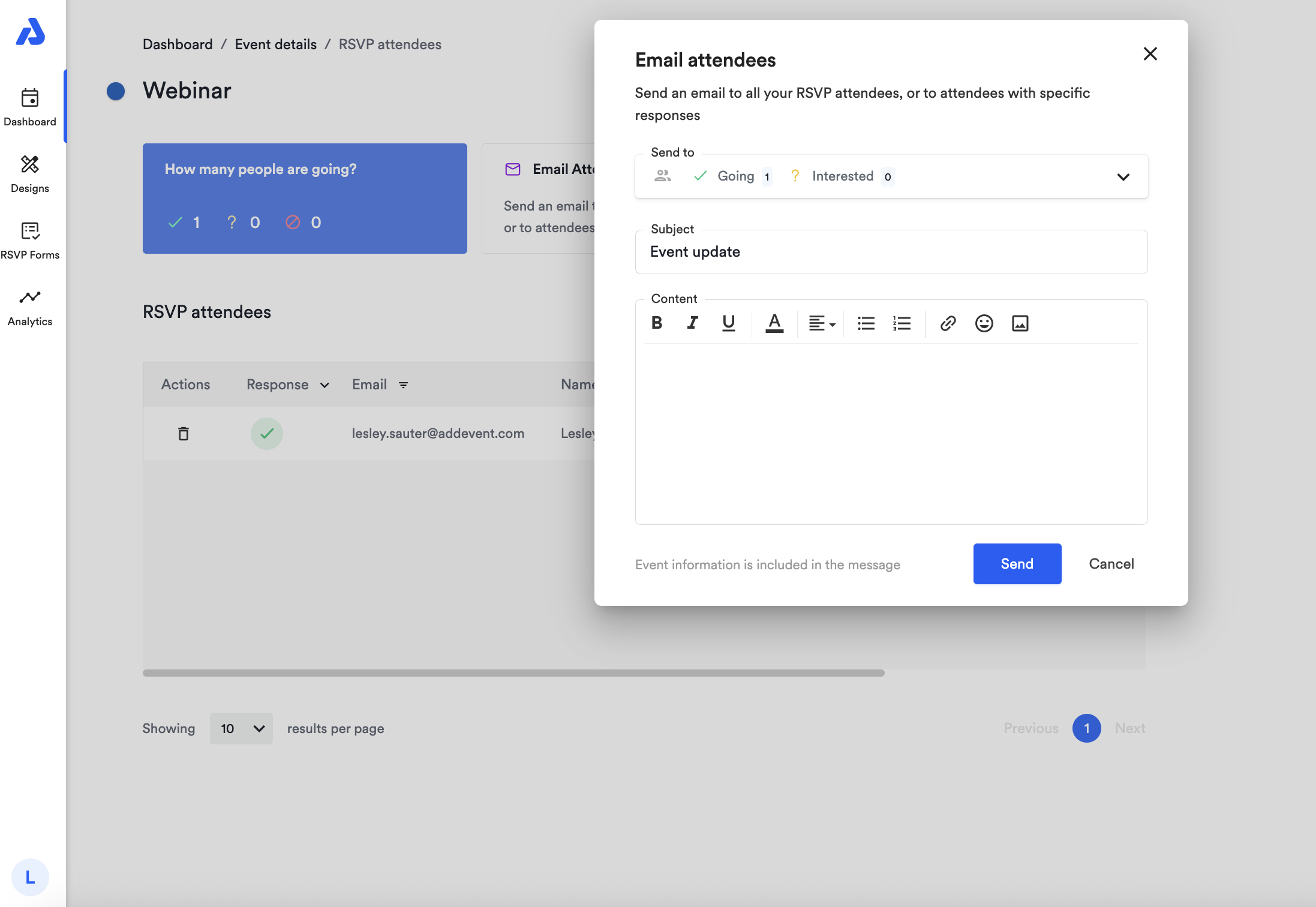1316x907 pixels.
Task: Go to RSVP Forms in the sidebar
Action: (x=30, y=241)
